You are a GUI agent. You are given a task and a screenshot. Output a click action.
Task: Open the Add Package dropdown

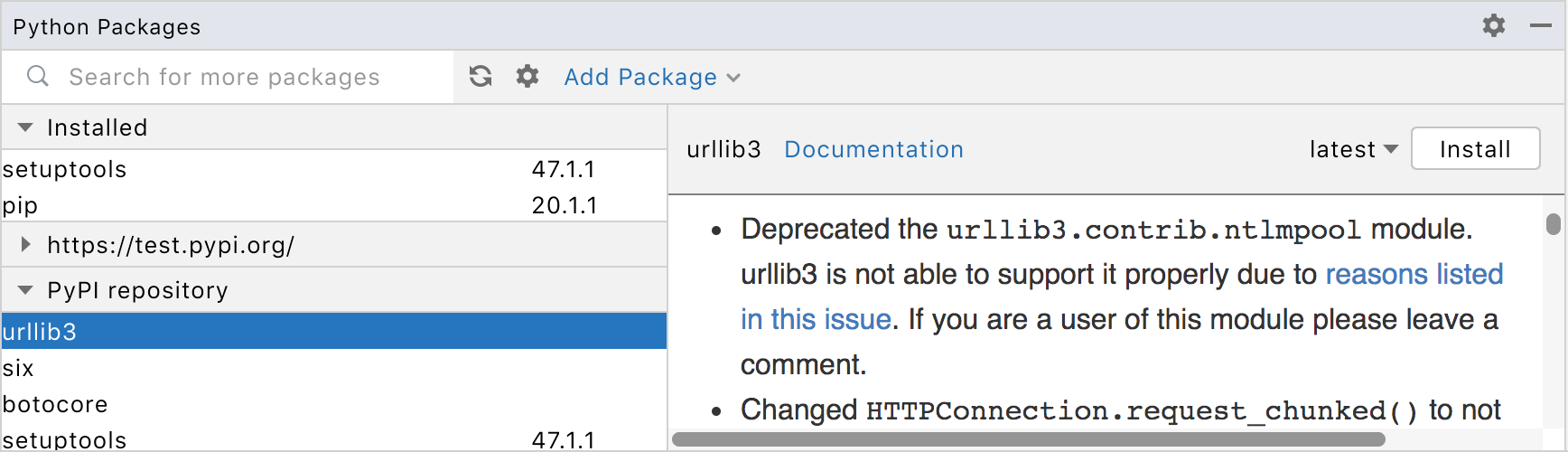coord(651,78)
